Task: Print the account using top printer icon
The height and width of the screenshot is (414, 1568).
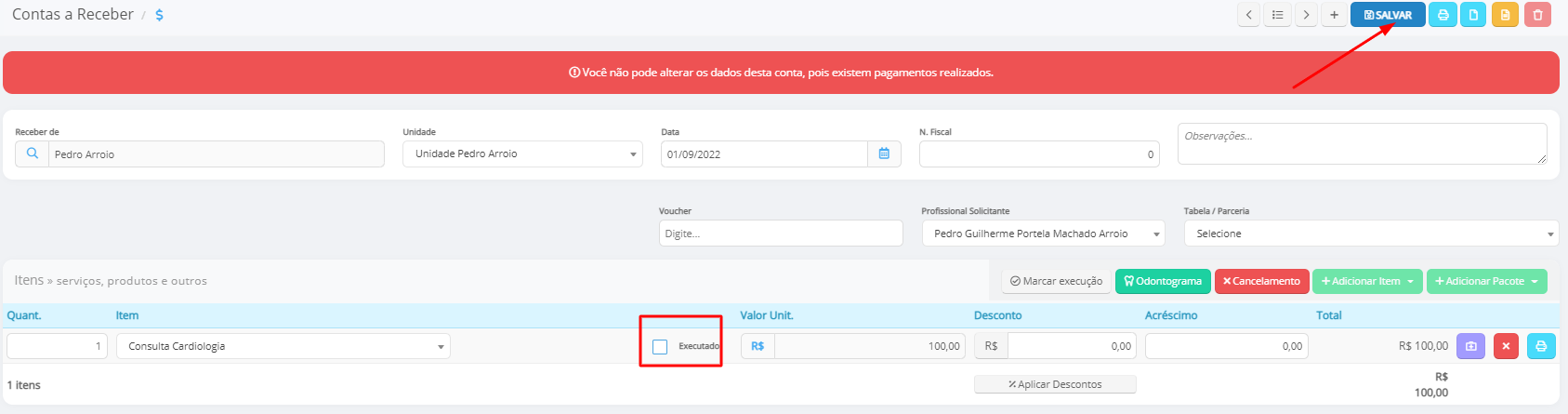Action: 1443,15
